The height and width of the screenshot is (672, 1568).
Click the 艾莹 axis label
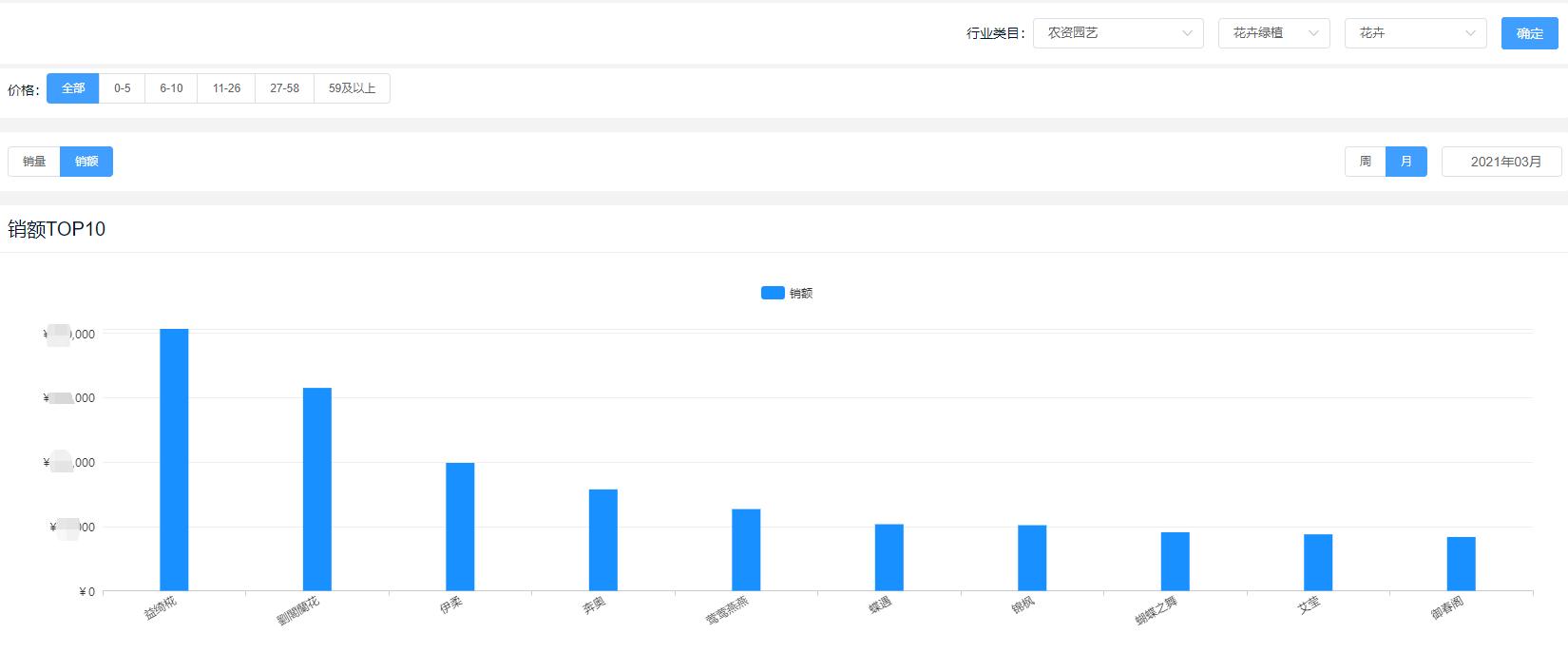click(x=1310, y=605)
